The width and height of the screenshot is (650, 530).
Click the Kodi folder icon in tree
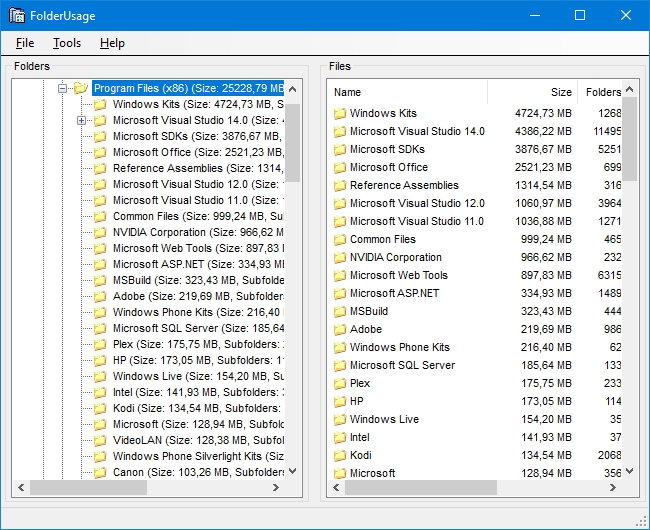pyautogui.click(x=100, y=409)
